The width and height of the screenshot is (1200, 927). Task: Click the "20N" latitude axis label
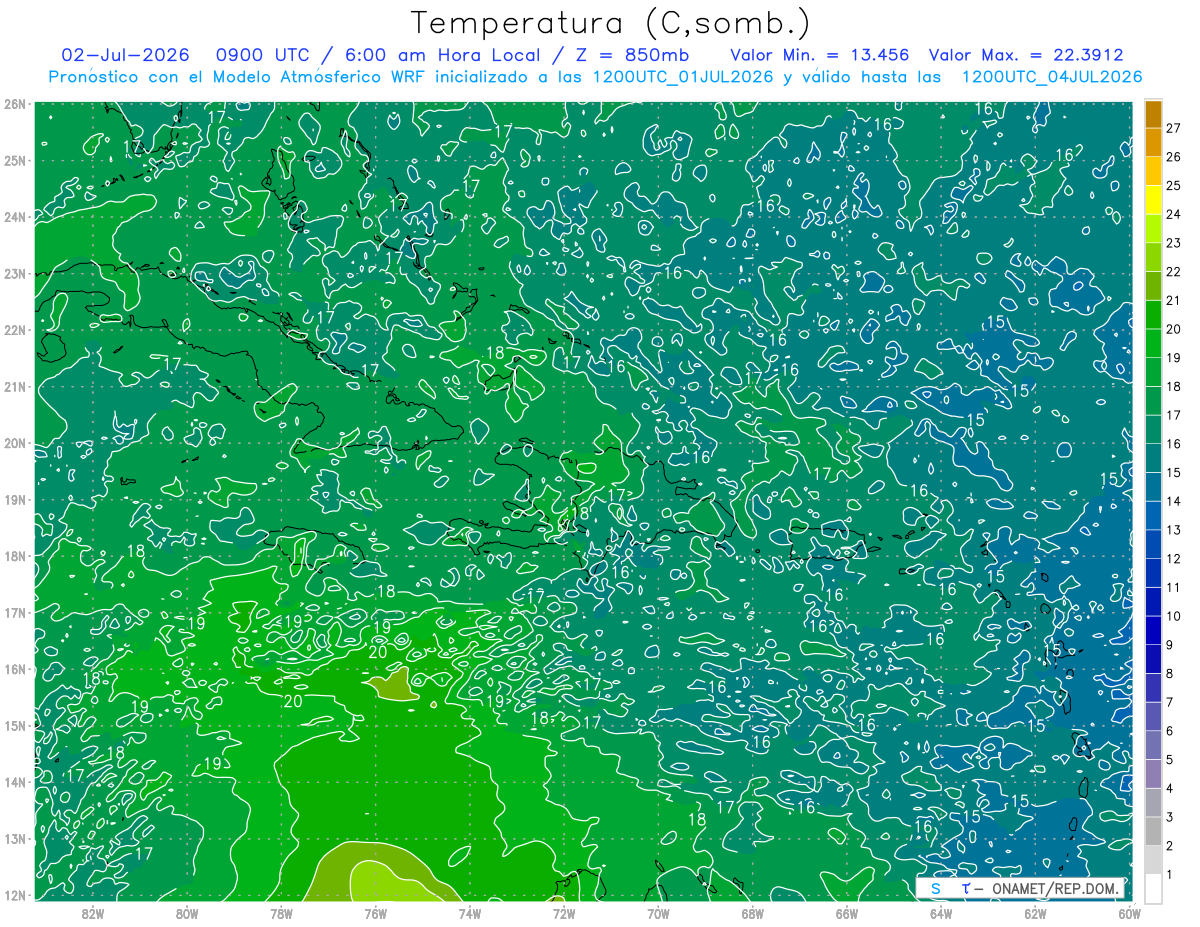(15, 443)
